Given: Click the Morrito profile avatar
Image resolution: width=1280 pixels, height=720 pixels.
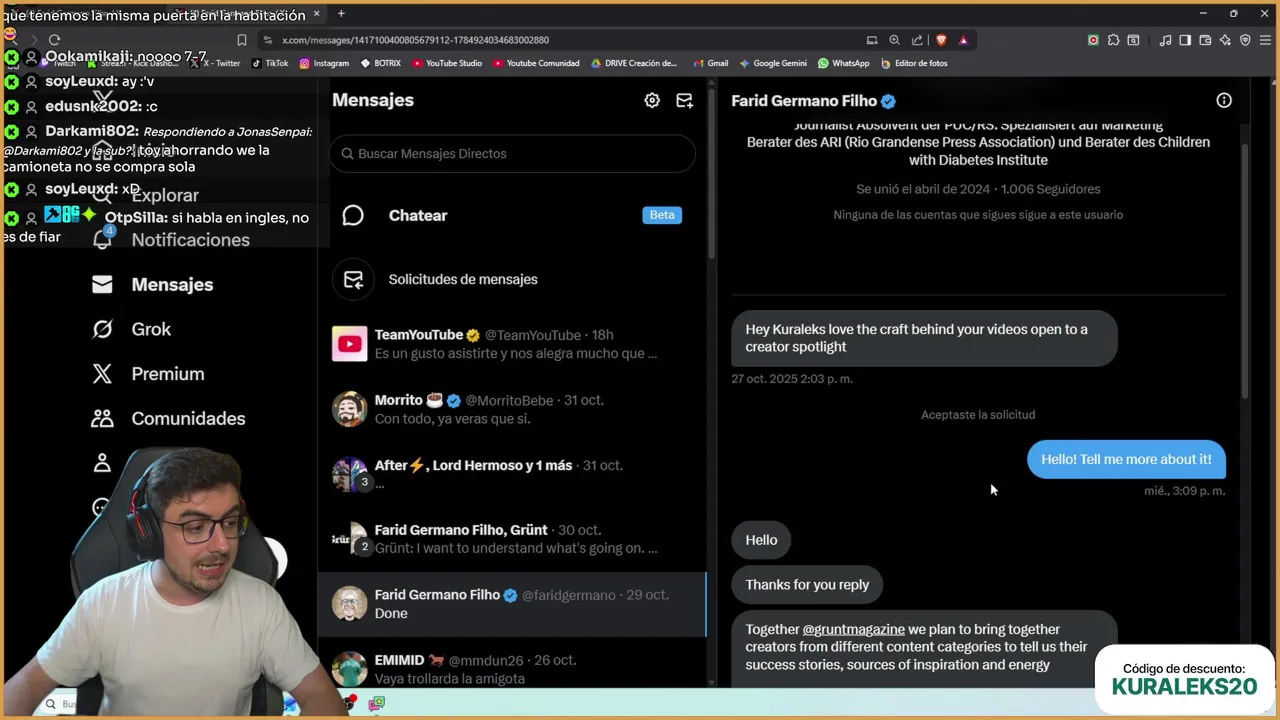Looking at the screenshot, I should coord(350,409).
